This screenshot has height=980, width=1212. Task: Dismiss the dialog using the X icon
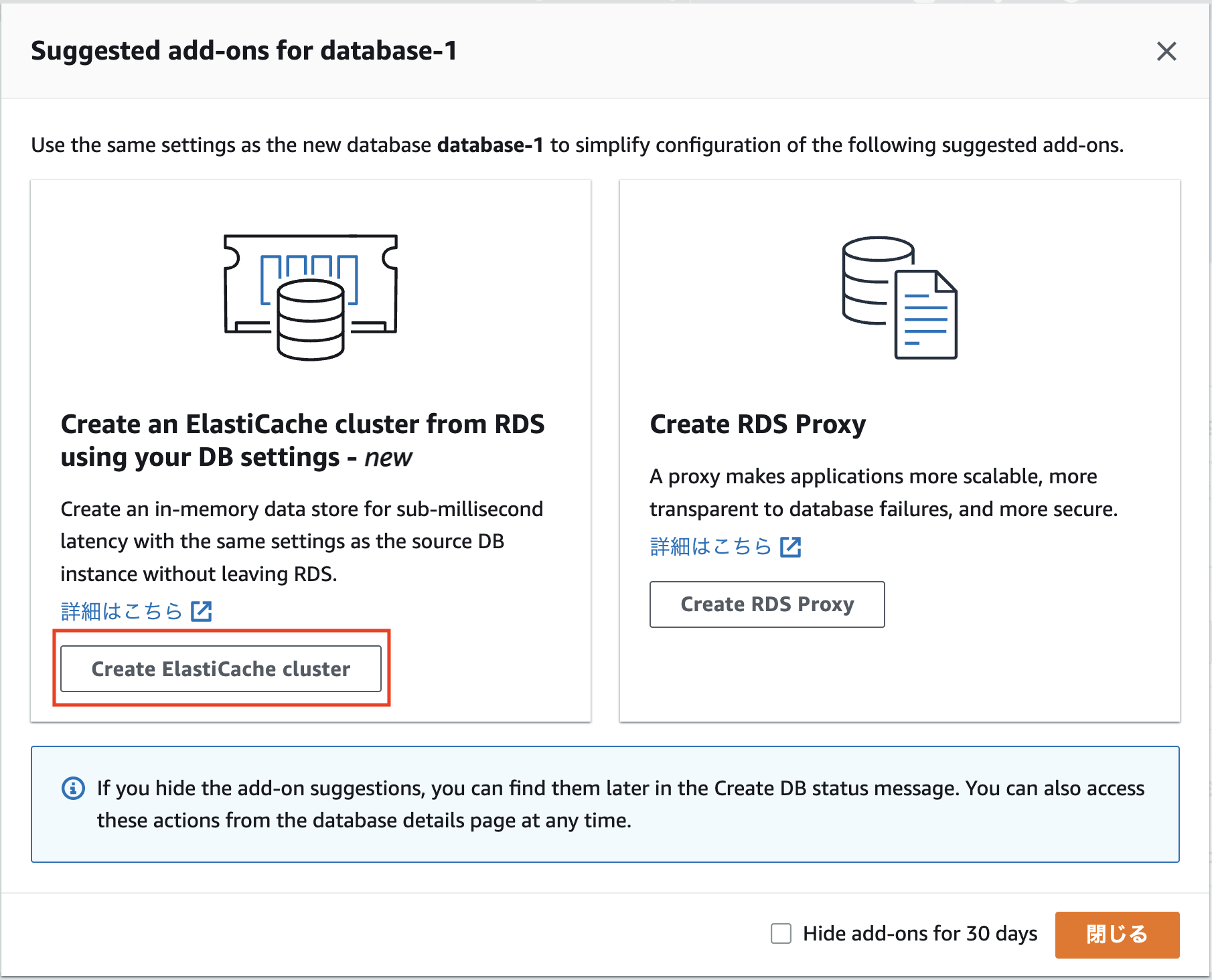click(1166, 52)
